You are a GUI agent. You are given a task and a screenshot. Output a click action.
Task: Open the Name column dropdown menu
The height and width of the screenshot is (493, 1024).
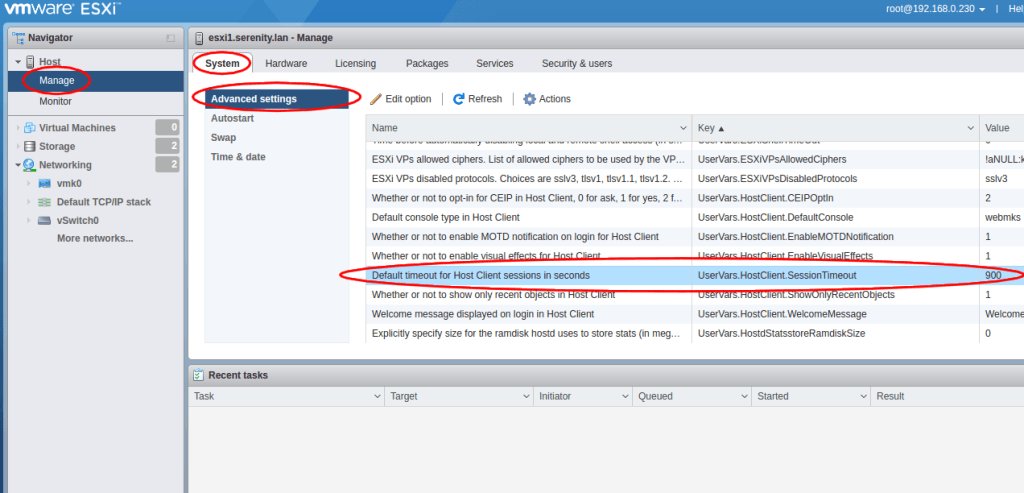[683, 128]
